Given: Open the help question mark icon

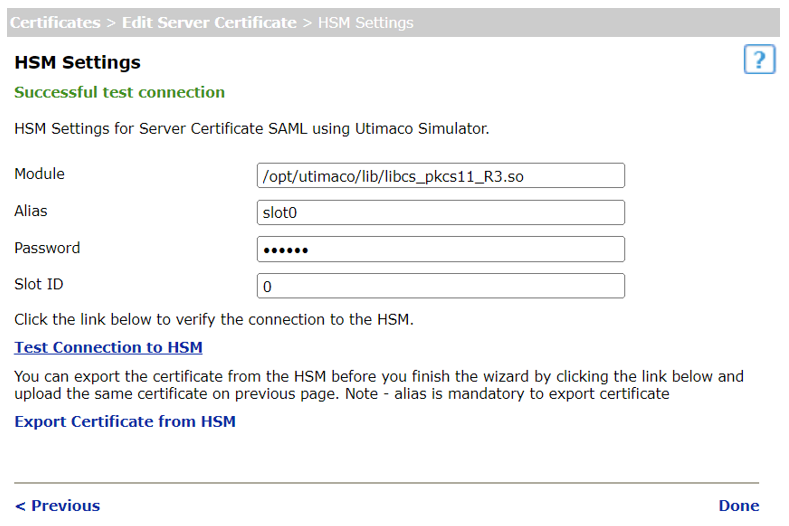Looking at the screenshot, I should [x=759, y=60].
